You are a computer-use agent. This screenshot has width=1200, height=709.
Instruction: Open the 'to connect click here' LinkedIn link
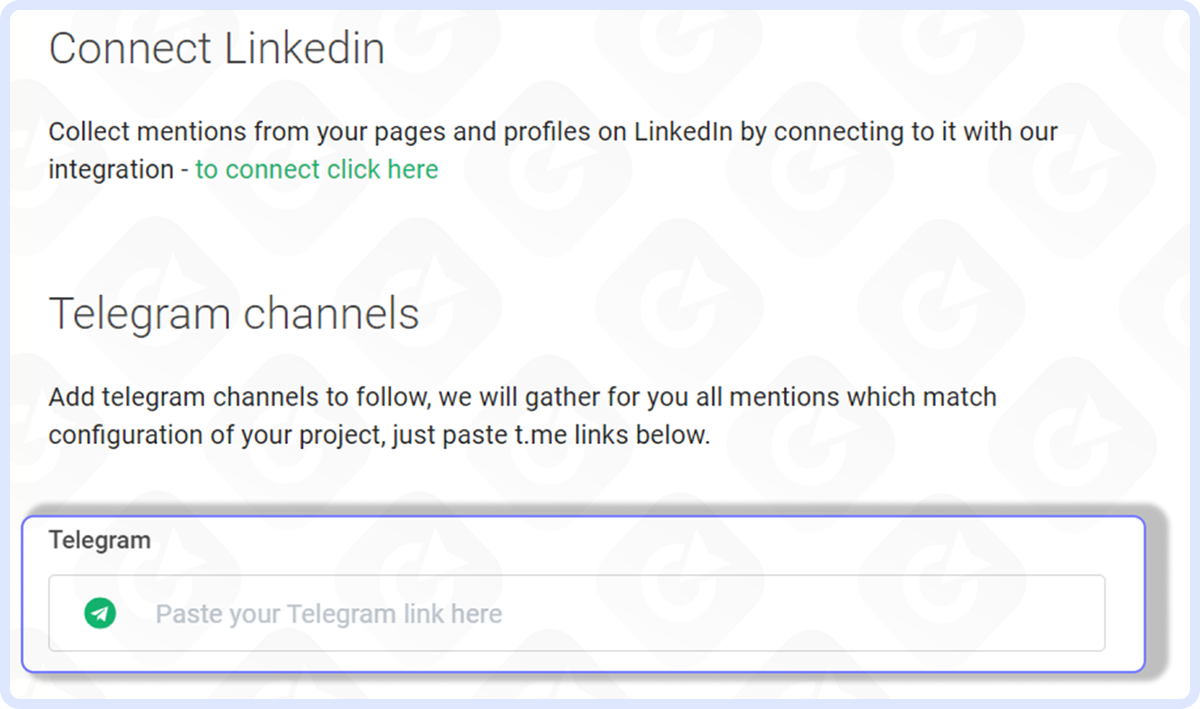[x=316, y=169]
